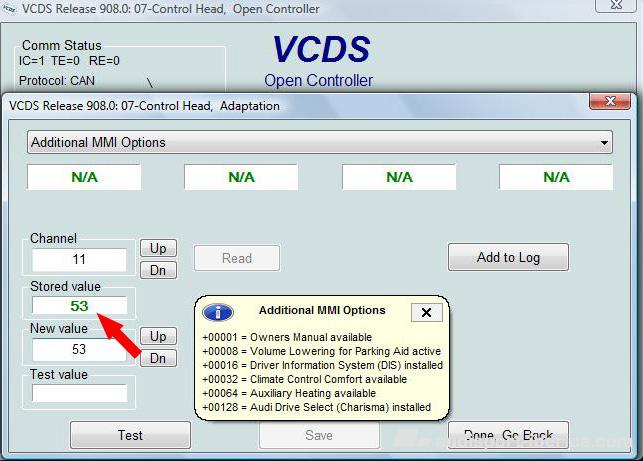The width and height of the screenshot is (643, 461).
Task: Click the third N/A measuring box
Action: 399,177
